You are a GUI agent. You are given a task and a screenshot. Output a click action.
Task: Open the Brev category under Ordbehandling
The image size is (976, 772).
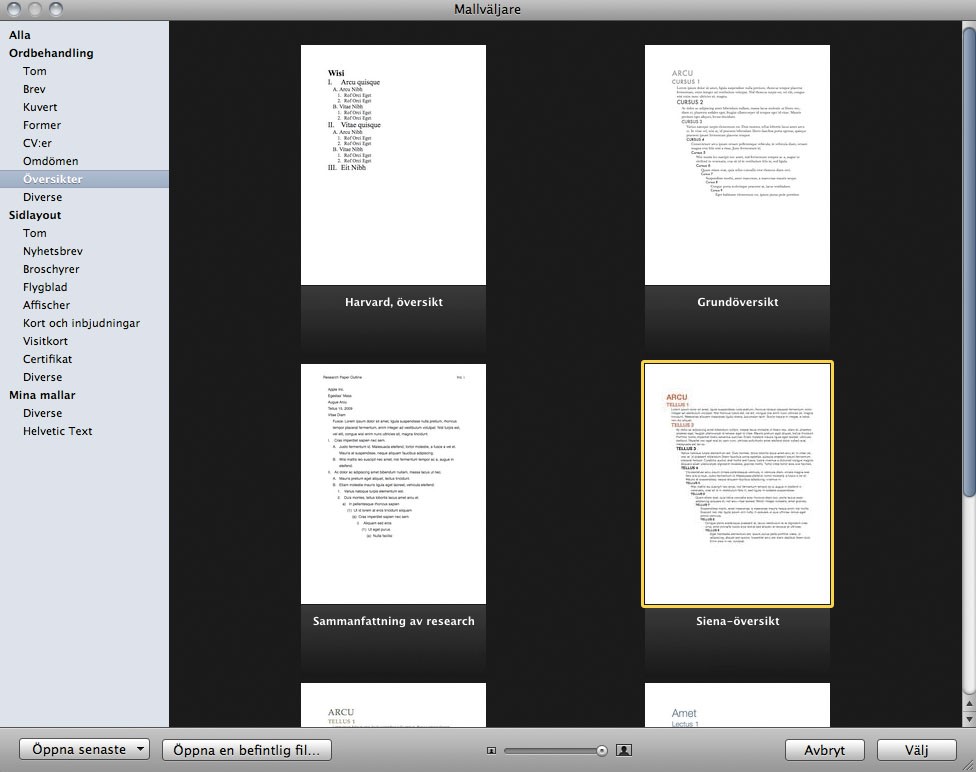(x=34, y=89)
